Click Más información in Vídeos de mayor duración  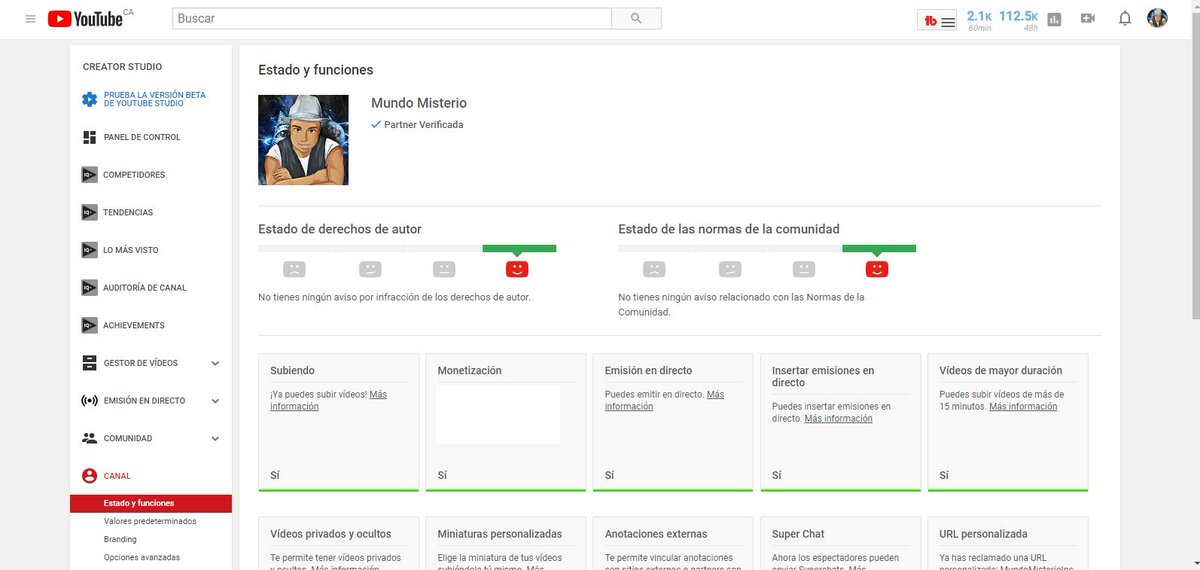[x=1023, y=407]
